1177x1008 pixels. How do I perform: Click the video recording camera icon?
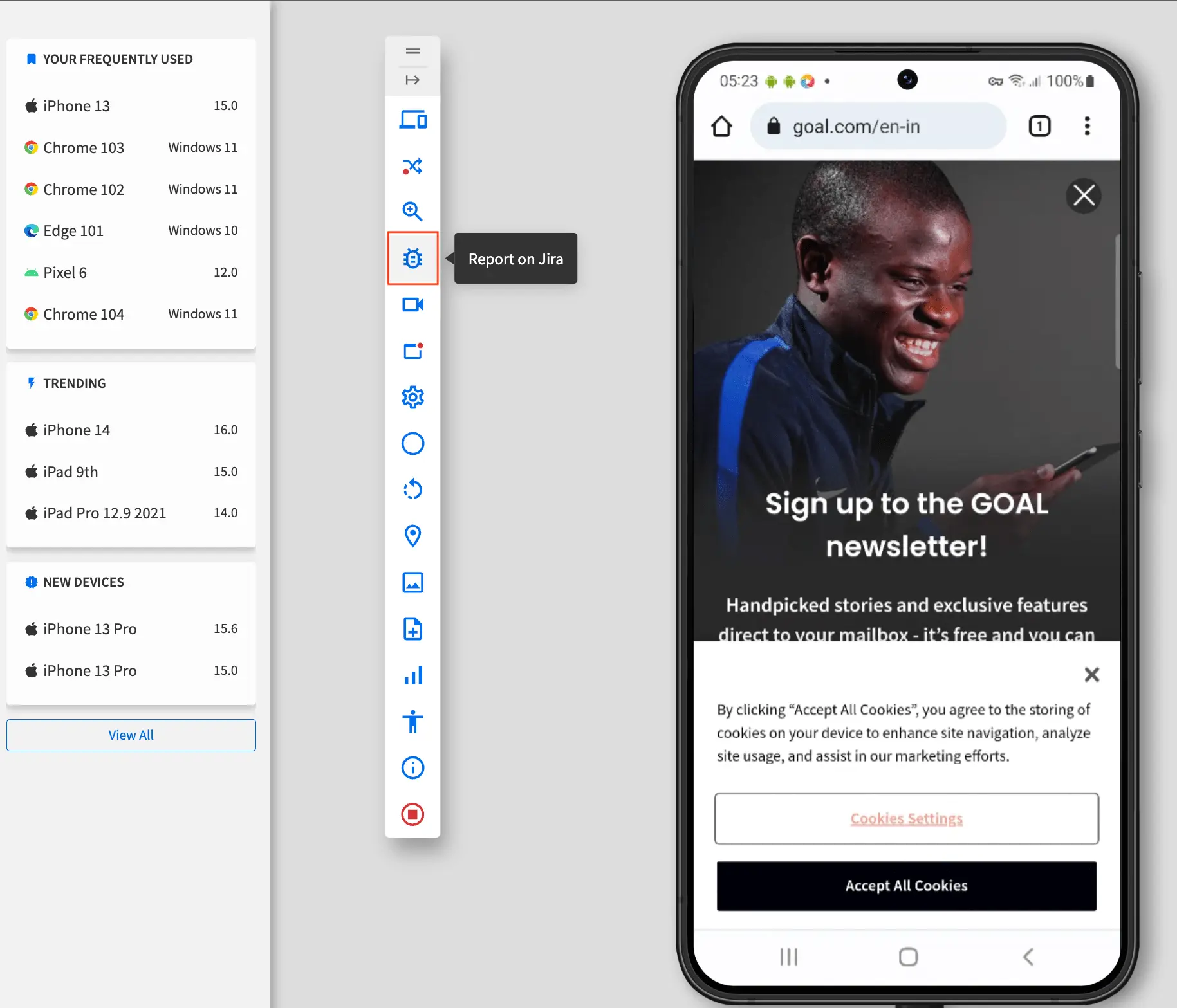click(412, 305)
